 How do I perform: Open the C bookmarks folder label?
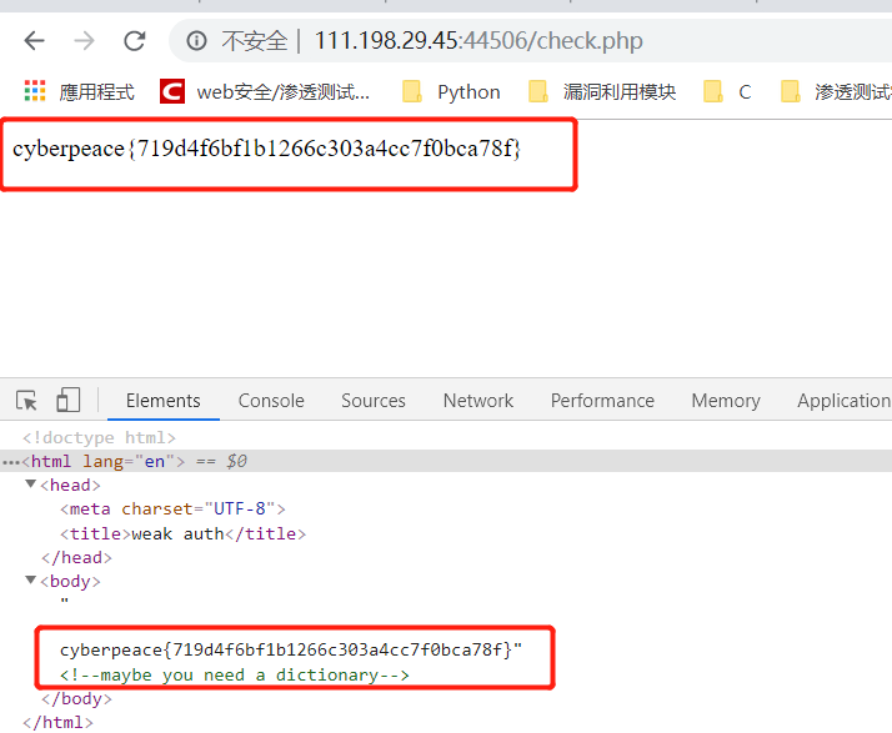[x=745, y=92]
